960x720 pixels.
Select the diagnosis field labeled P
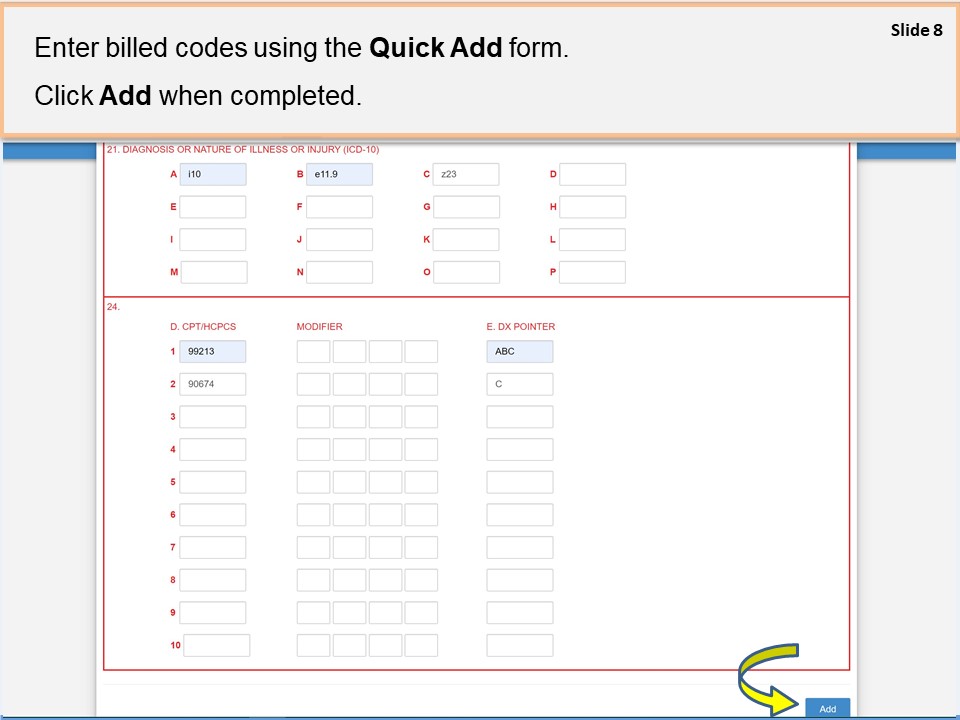592,272
